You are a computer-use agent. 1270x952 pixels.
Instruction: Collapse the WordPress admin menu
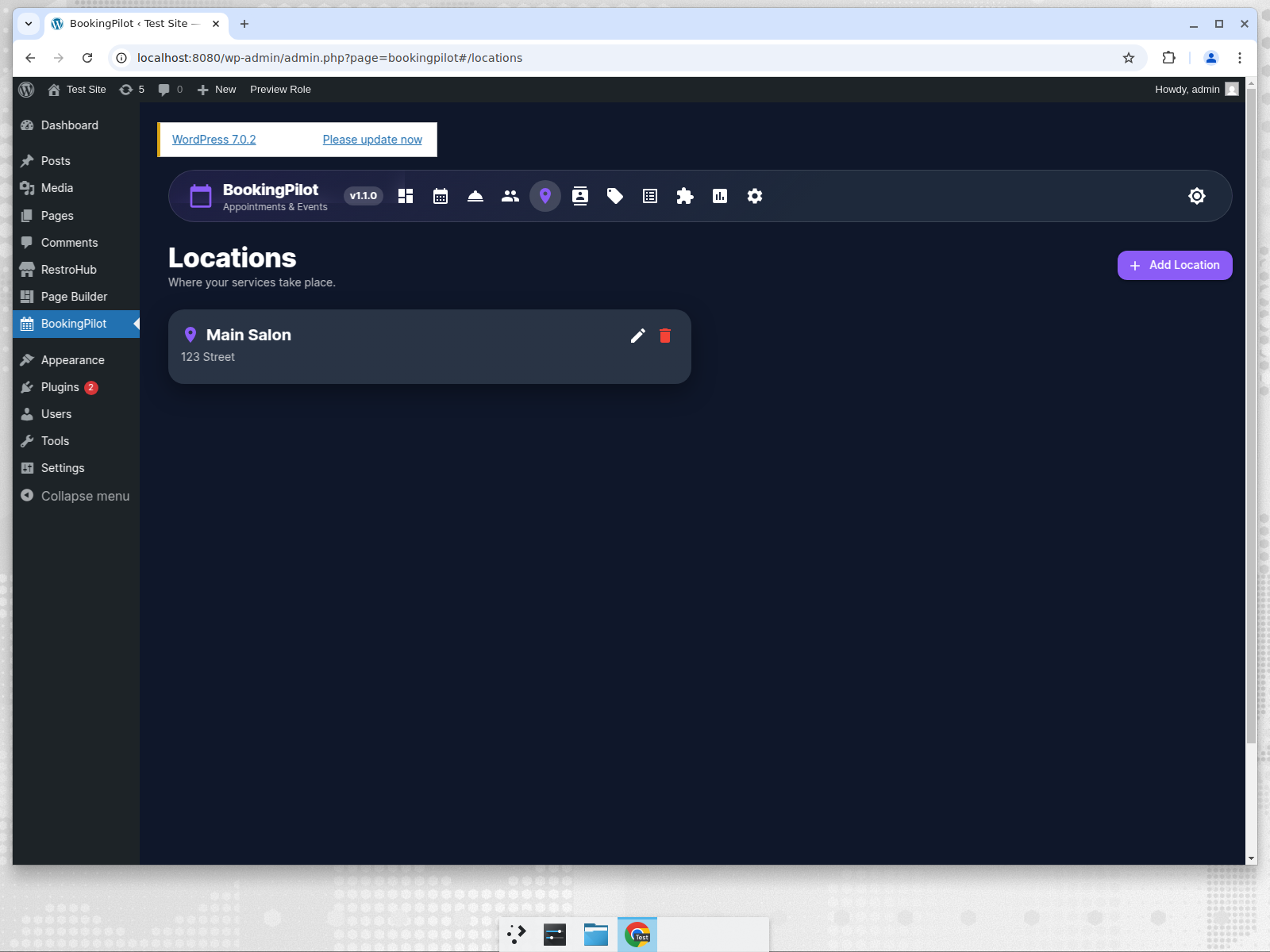point(76,496)
